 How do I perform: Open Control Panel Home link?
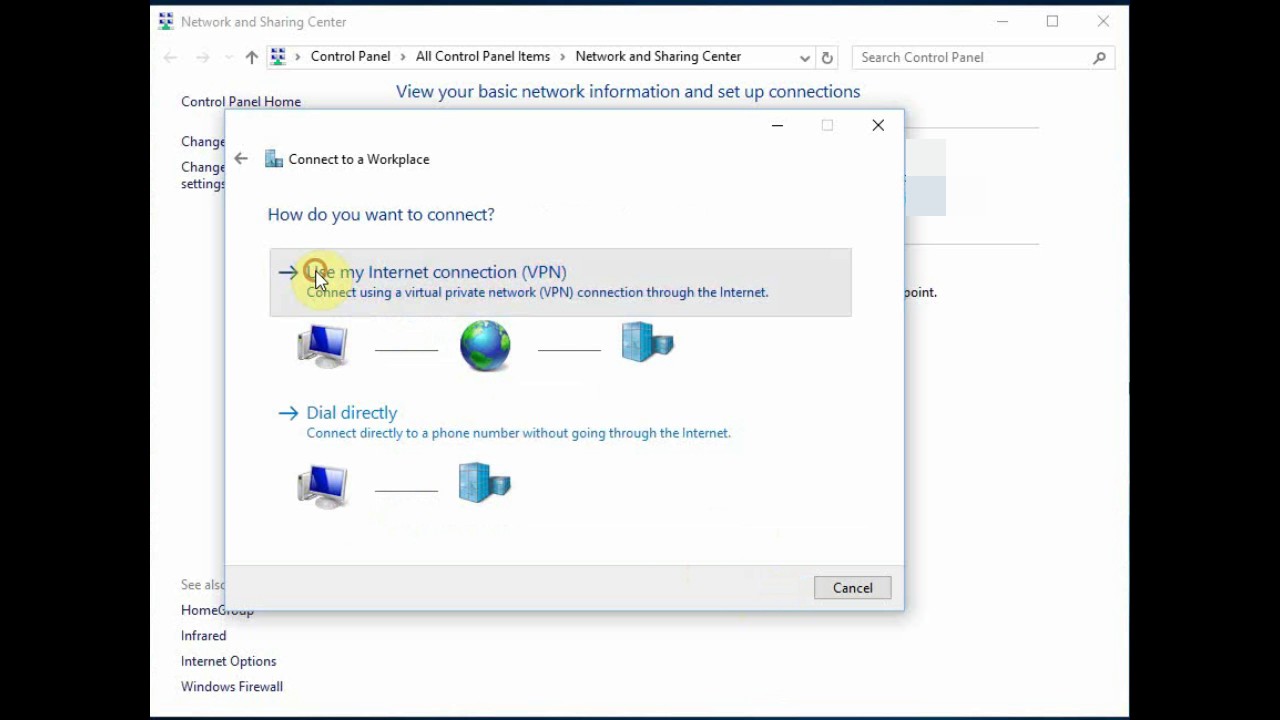(241, 101)
